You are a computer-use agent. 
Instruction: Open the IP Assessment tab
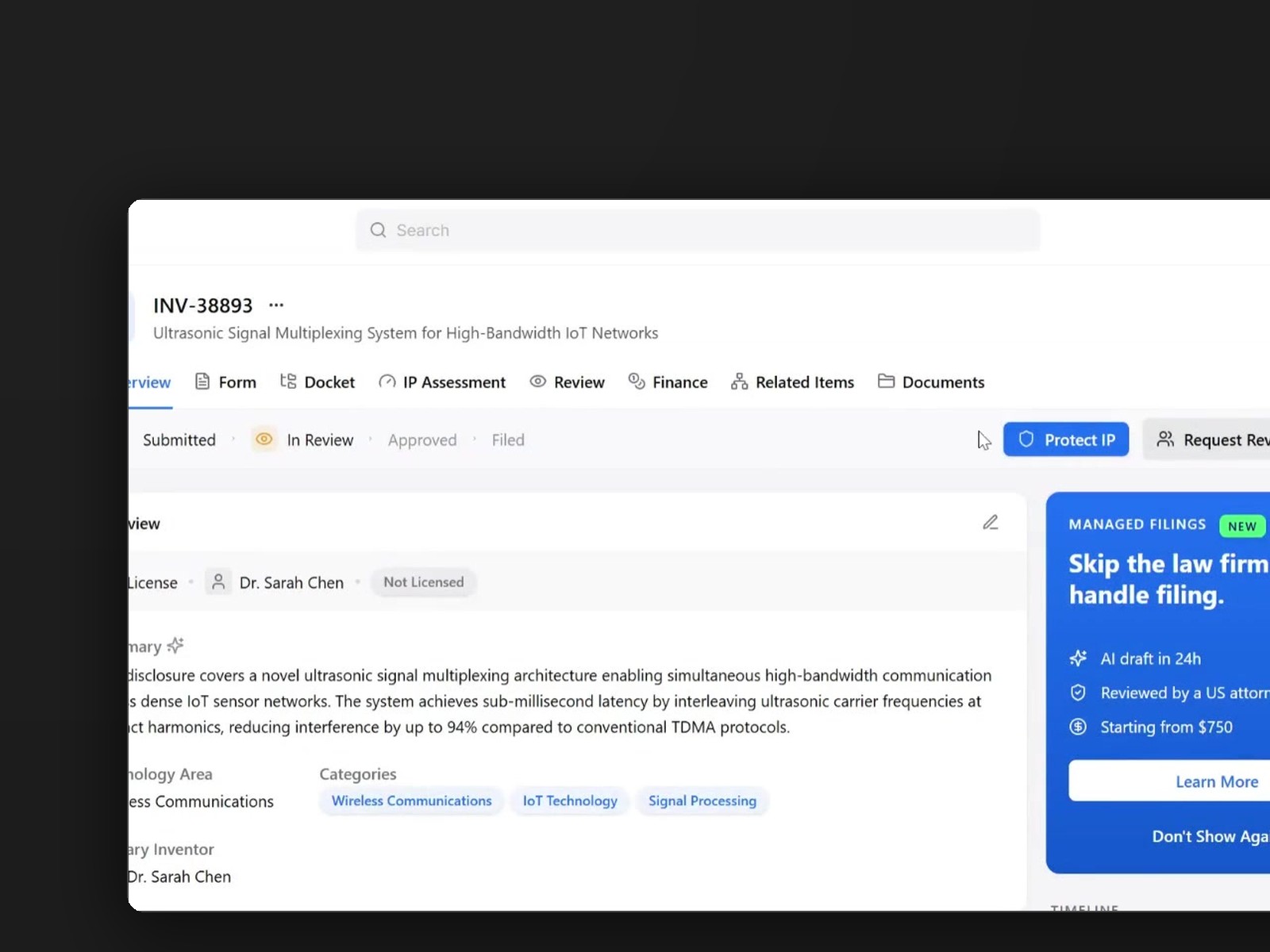(x=442, y=382)
